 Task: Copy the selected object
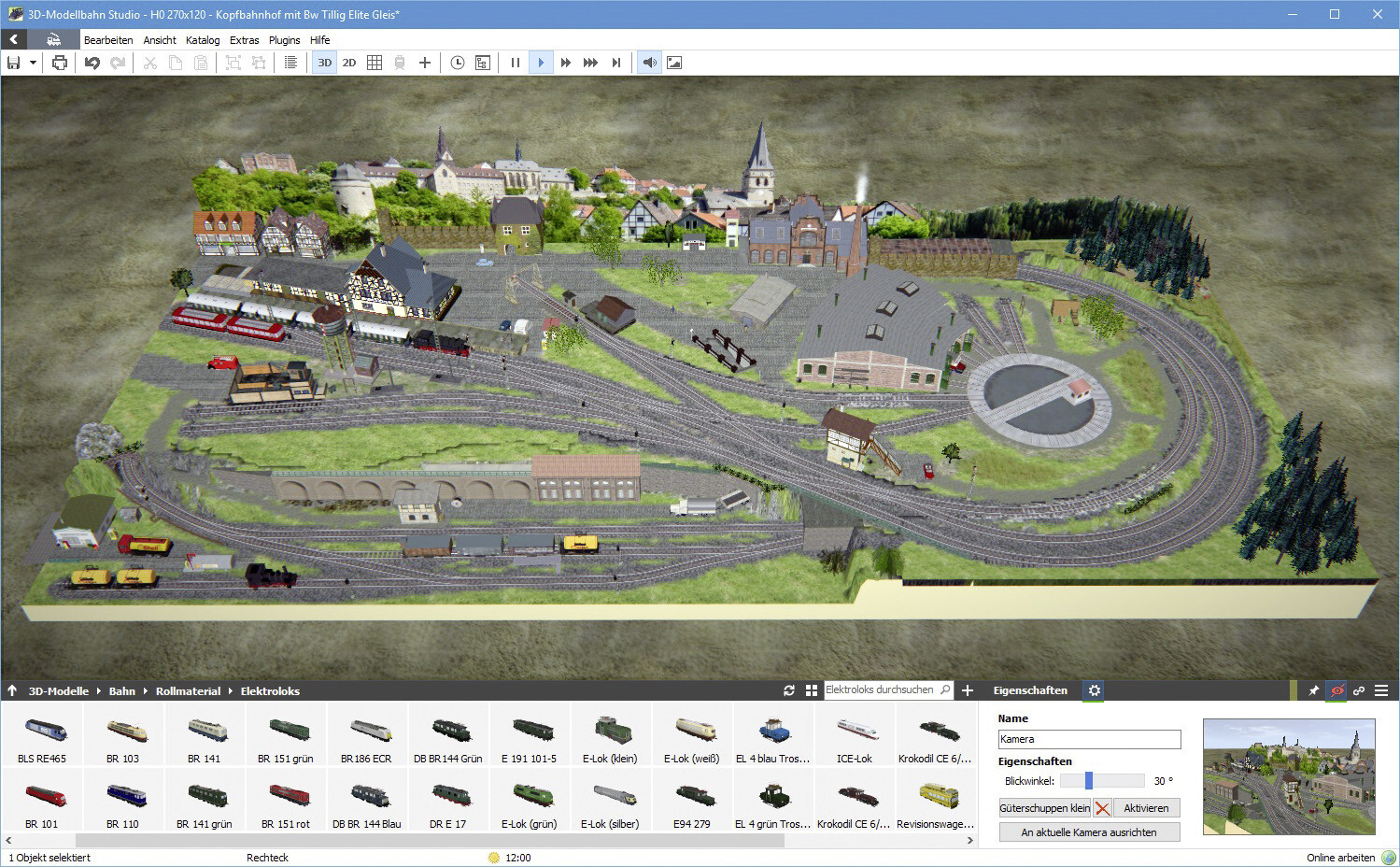click(176, 63)
